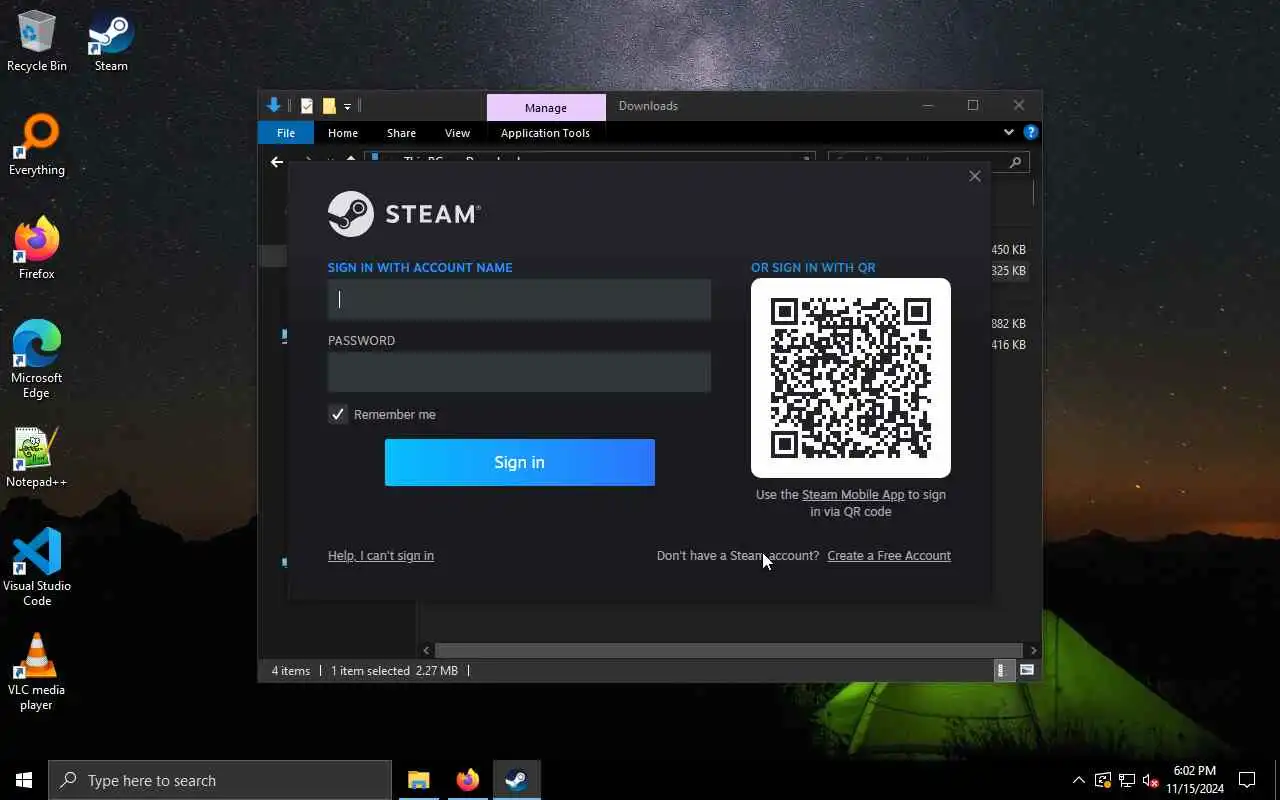The image size is (1280, 800).
Task: Open the VLC media player desktop shortcut
Action: (37, 672)
